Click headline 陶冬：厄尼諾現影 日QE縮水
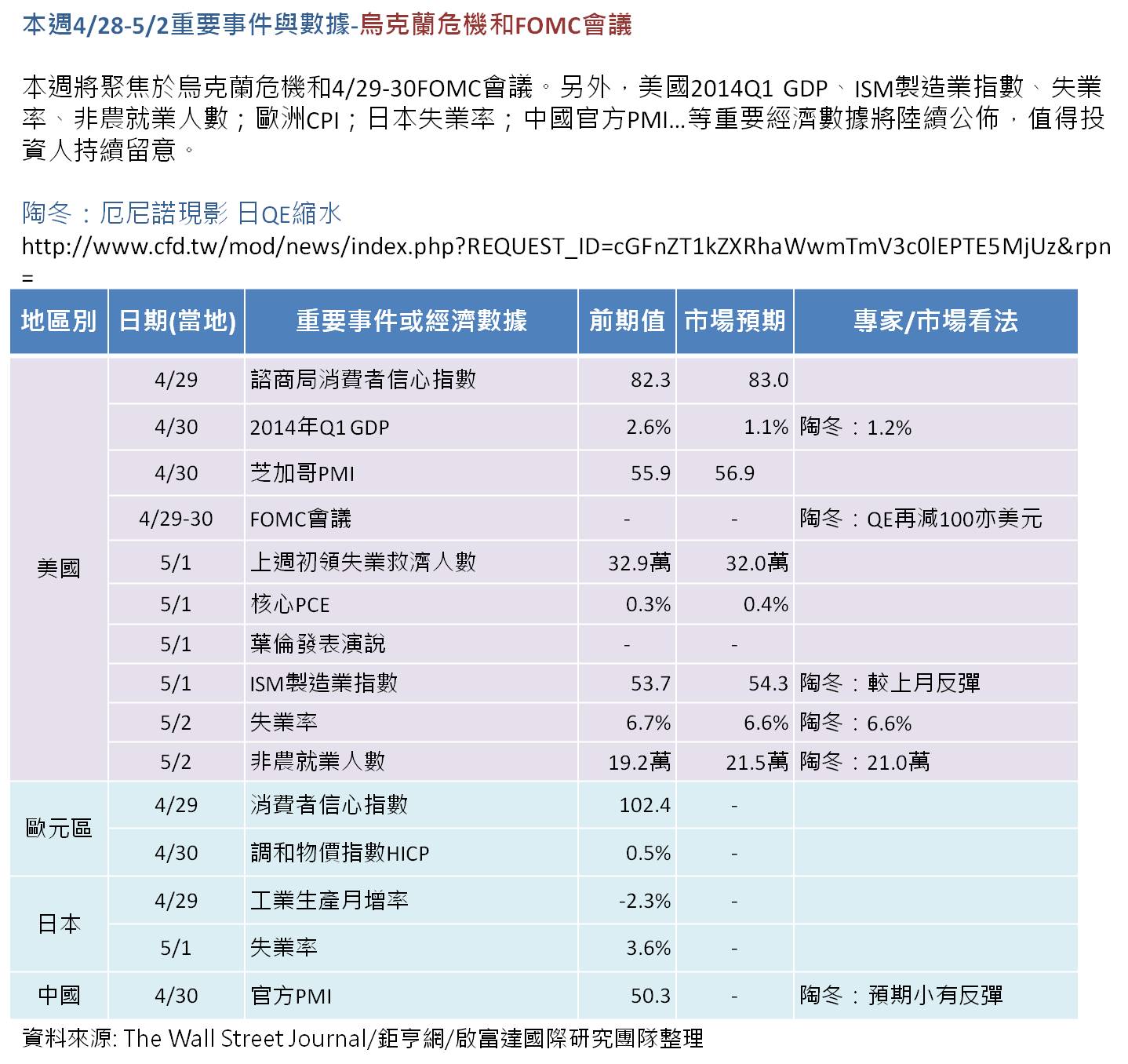 point(182,213)
